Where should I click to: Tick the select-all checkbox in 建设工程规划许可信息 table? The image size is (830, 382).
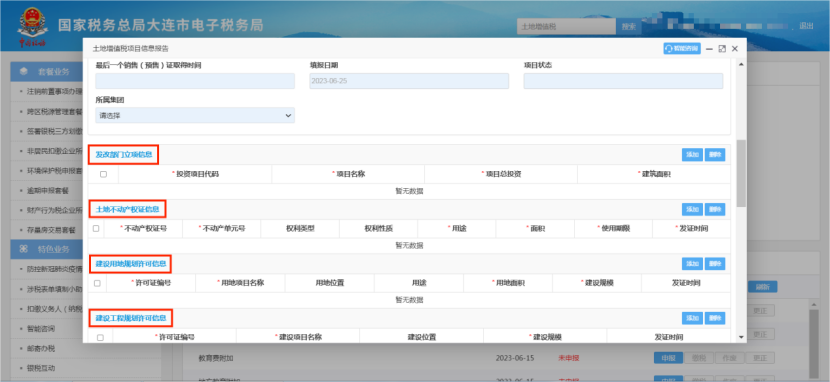100,337
